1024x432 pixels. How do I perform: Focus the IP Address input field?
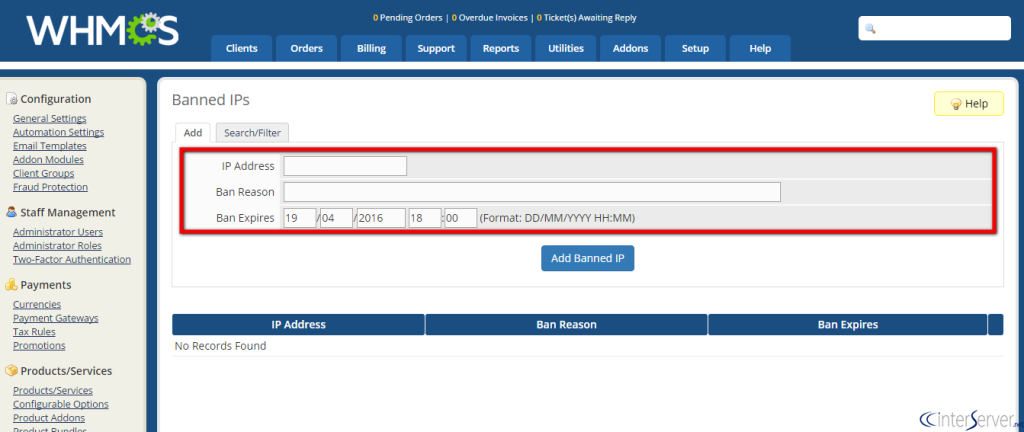345,166
